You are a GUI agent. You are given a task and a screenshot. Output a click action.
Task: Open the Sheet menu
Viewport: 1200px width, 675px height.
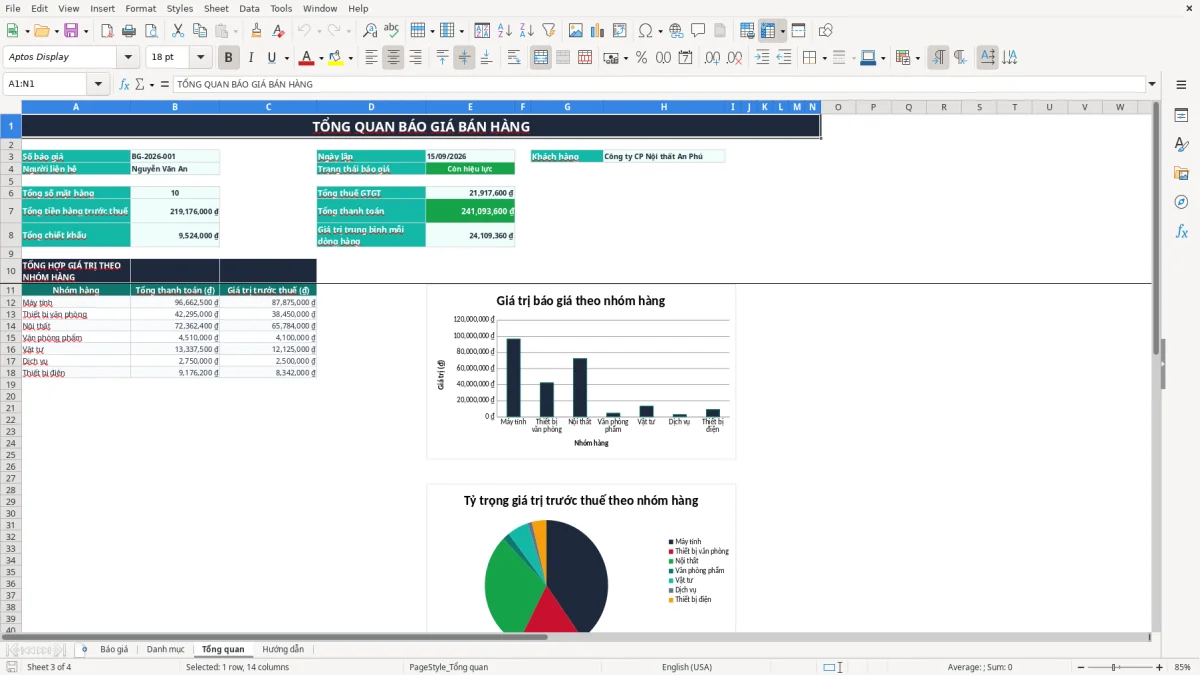(x=216, y=8)
